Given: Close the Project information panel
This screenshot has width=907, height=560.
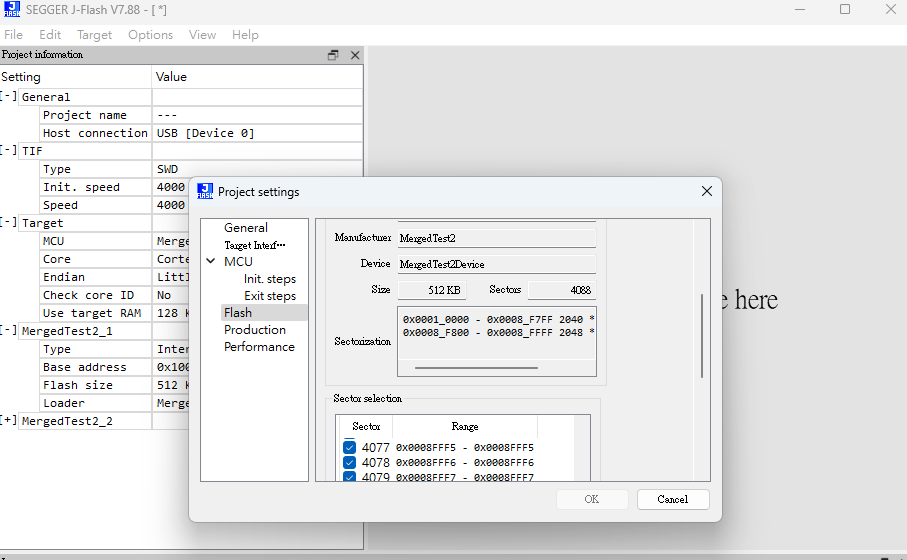Looking at the screenshot, I should [355, 55].
